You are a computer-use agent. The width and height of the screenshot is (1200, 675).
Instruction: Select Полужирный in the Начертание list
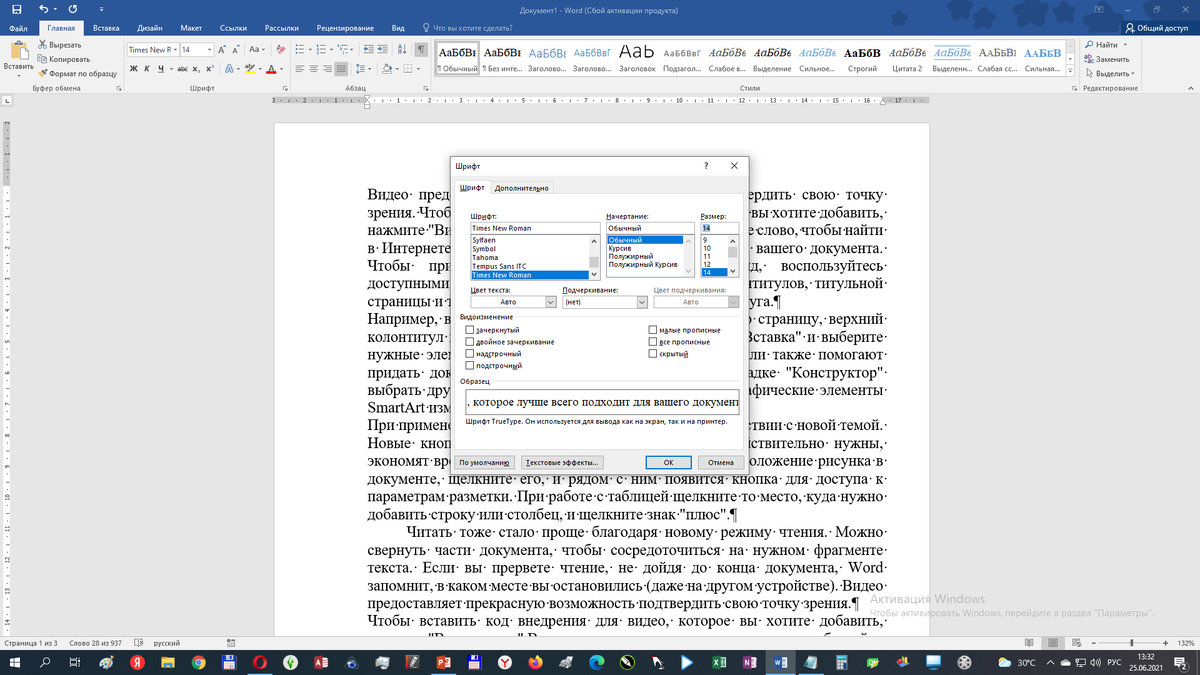tap(631, 257)
